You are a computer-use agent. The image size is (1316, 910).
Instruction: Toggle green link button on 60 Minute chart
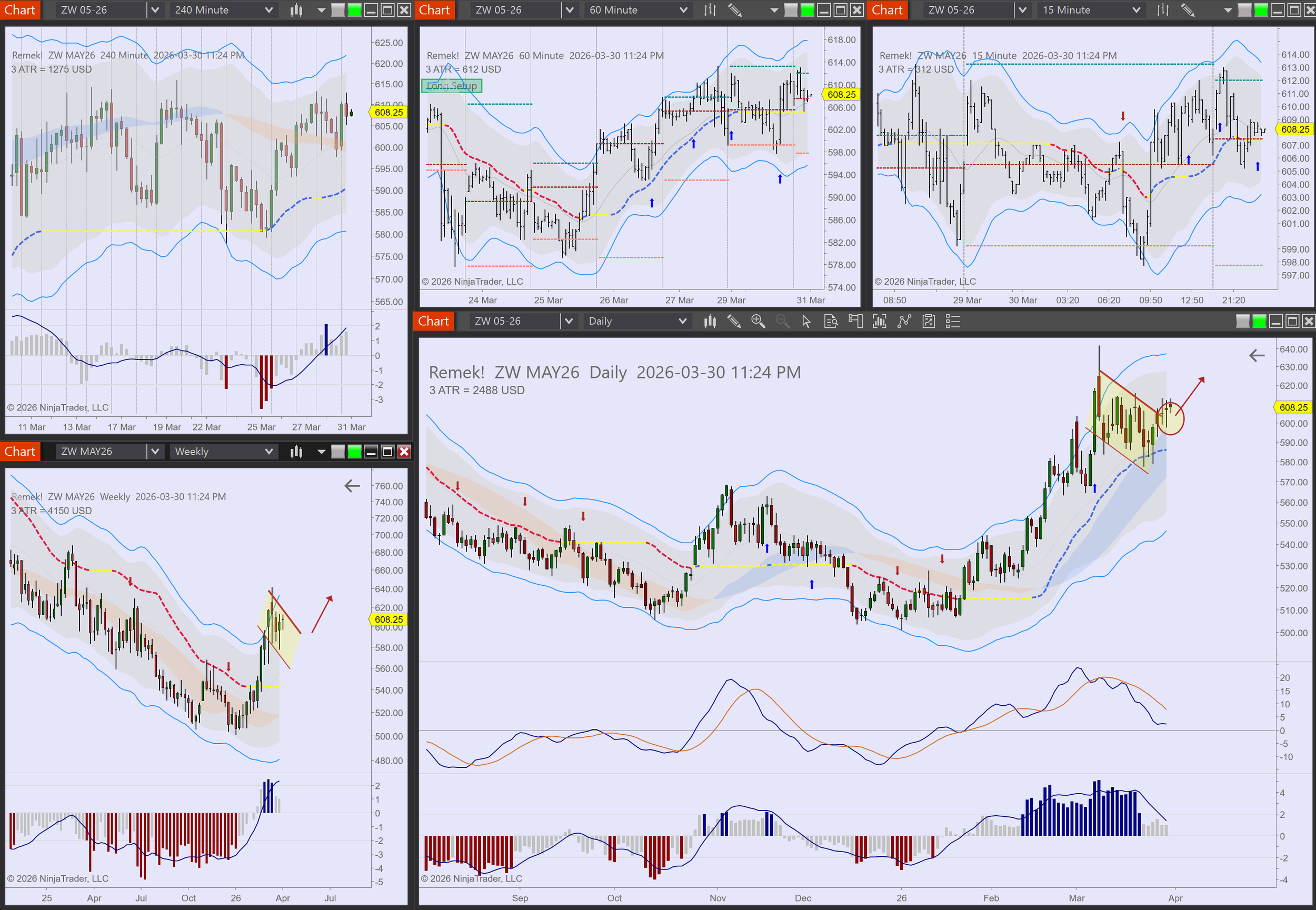[x=807, y=11]
